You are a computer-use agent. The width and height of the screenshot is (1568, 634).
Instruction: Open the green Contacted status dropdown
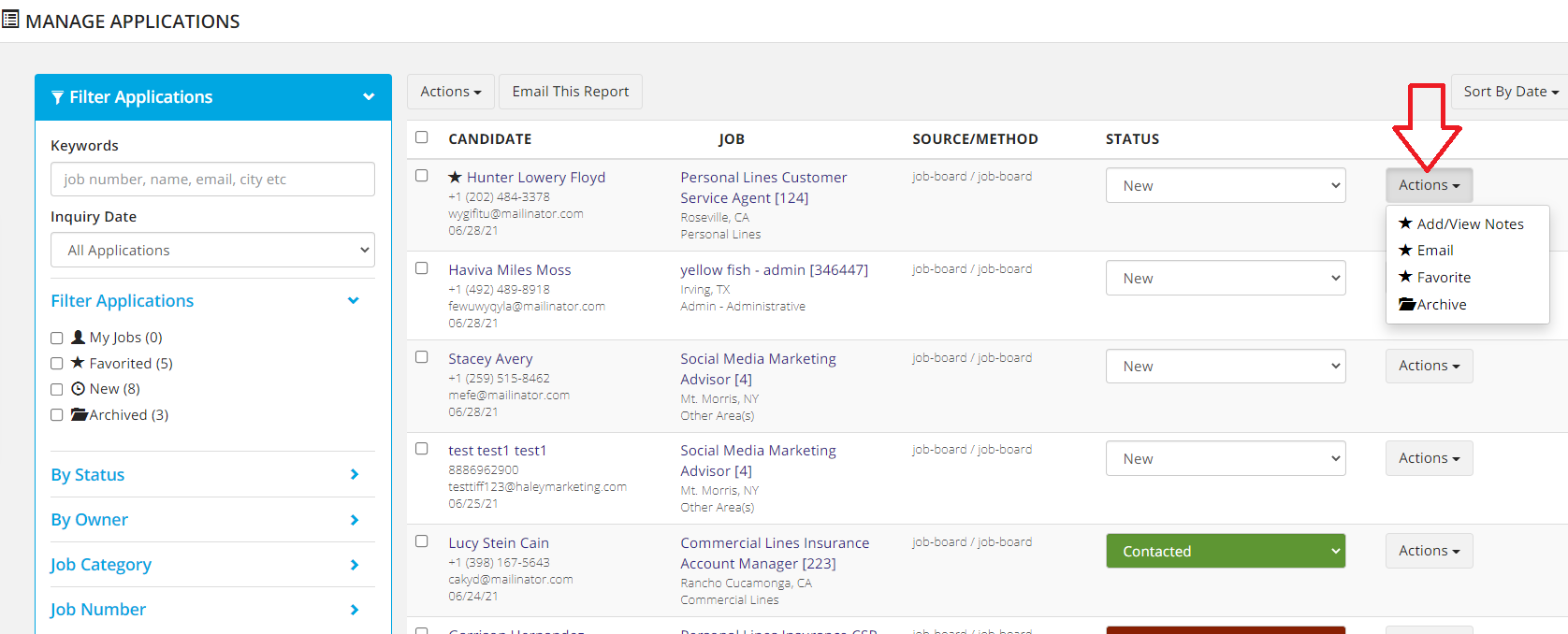[x=1225, y=551]
